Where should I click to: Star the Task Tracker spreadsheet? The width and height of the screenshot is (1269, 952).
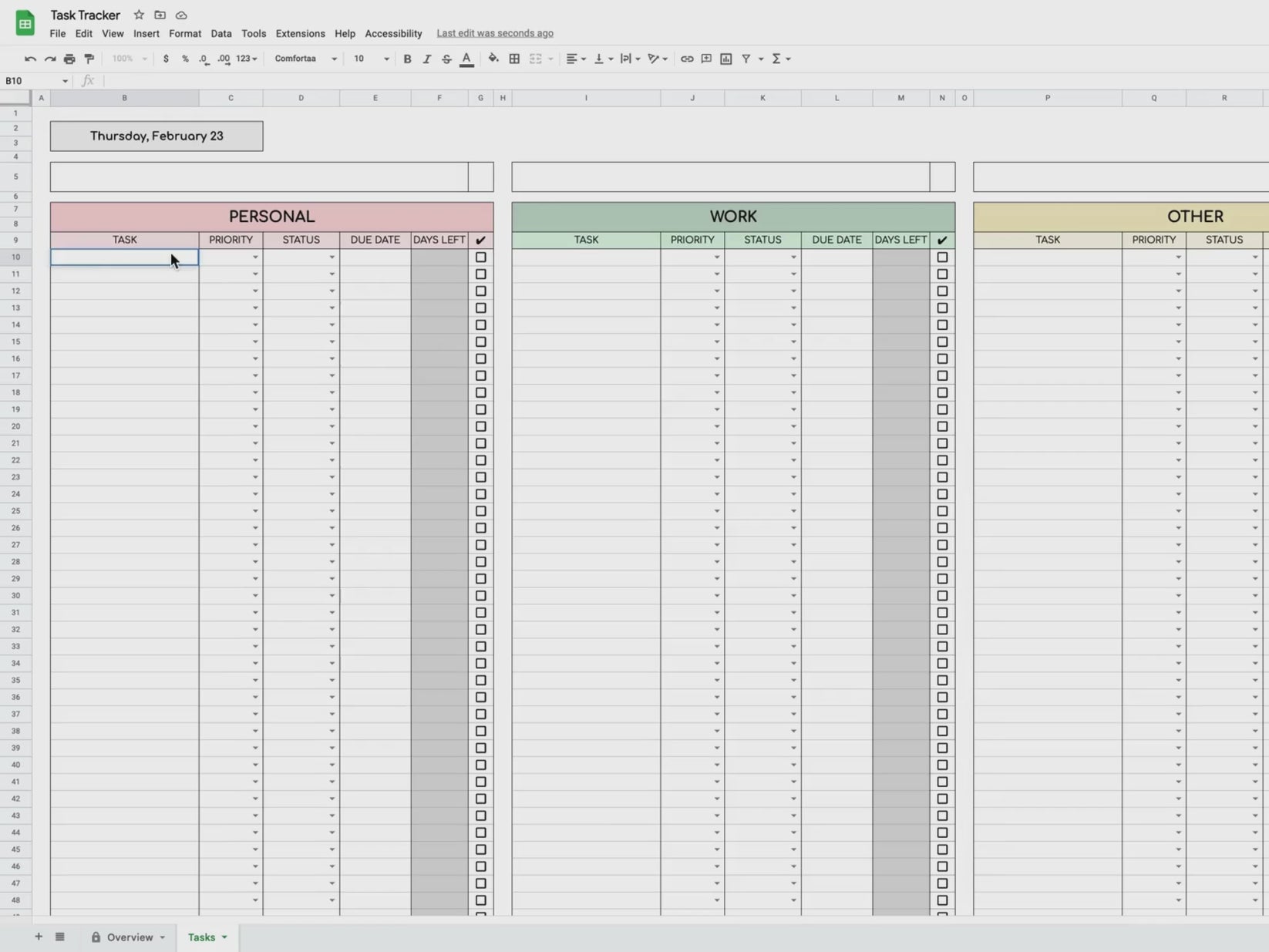tap(138, 15)
